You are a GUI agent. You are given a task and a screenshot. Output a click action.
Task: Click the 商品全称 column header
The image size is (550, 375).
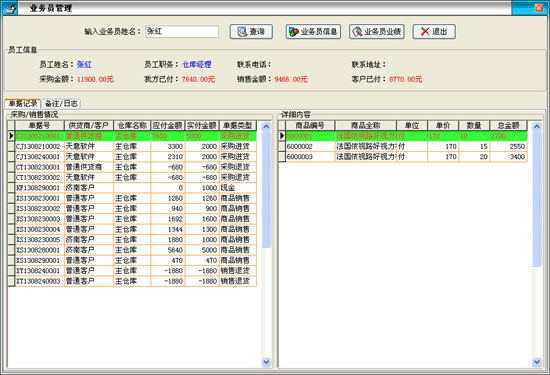[x=365, y=126]
